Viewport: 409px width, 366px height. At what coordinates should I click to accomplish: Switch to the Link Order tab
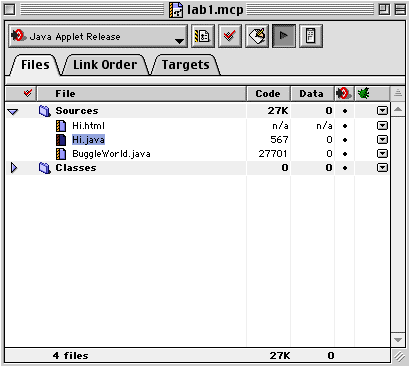coord(105,65)
